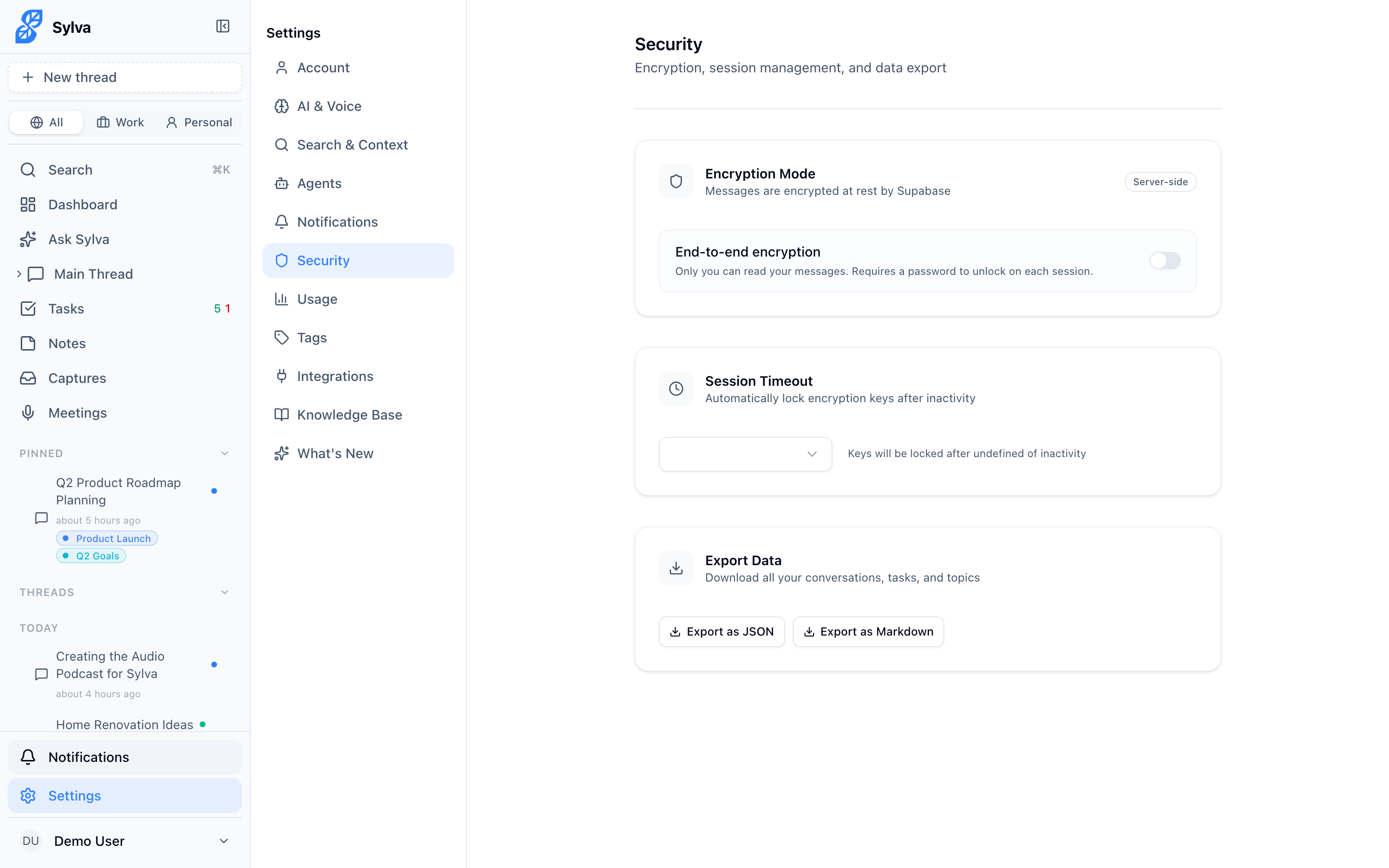
Task: Click the ⌘K search shortcut hint
Action: 221,170
